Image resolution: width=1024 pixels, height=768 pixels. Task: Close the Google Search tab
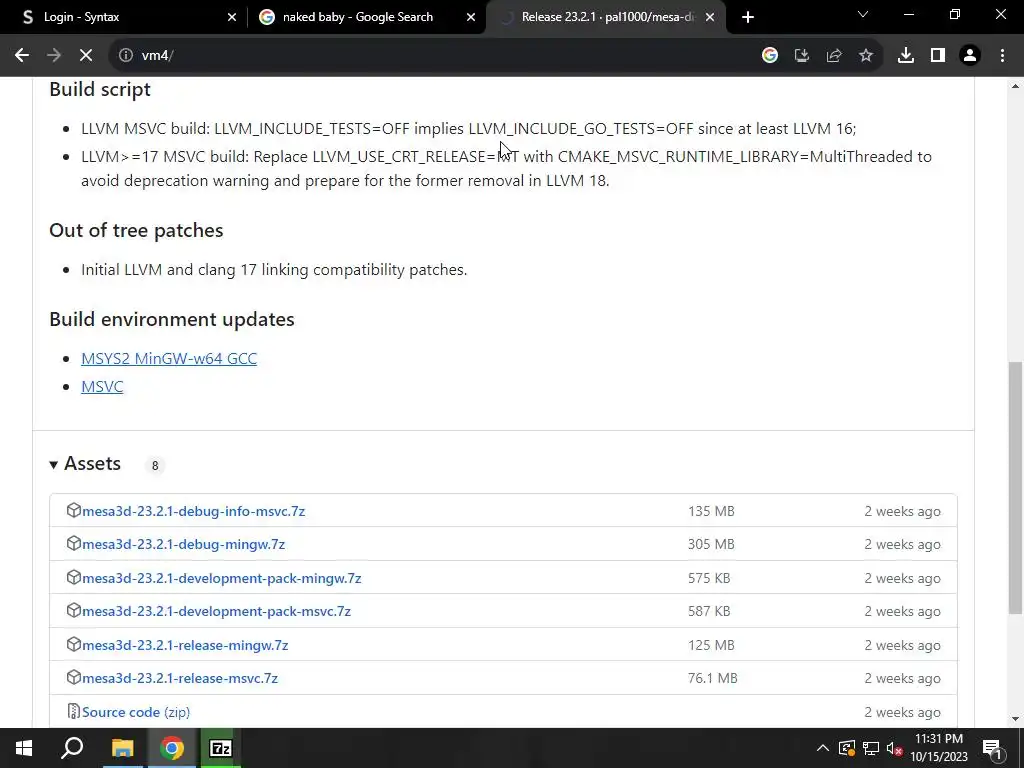(471, 17)
